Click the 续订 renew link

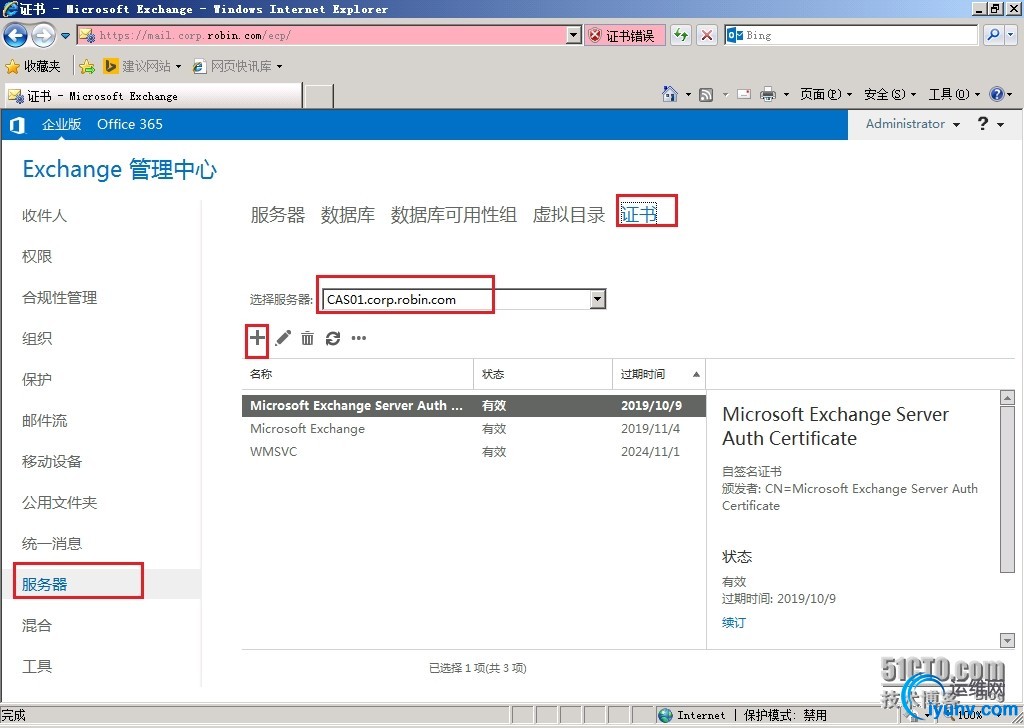pyautogui.click(x=733, y=622)
